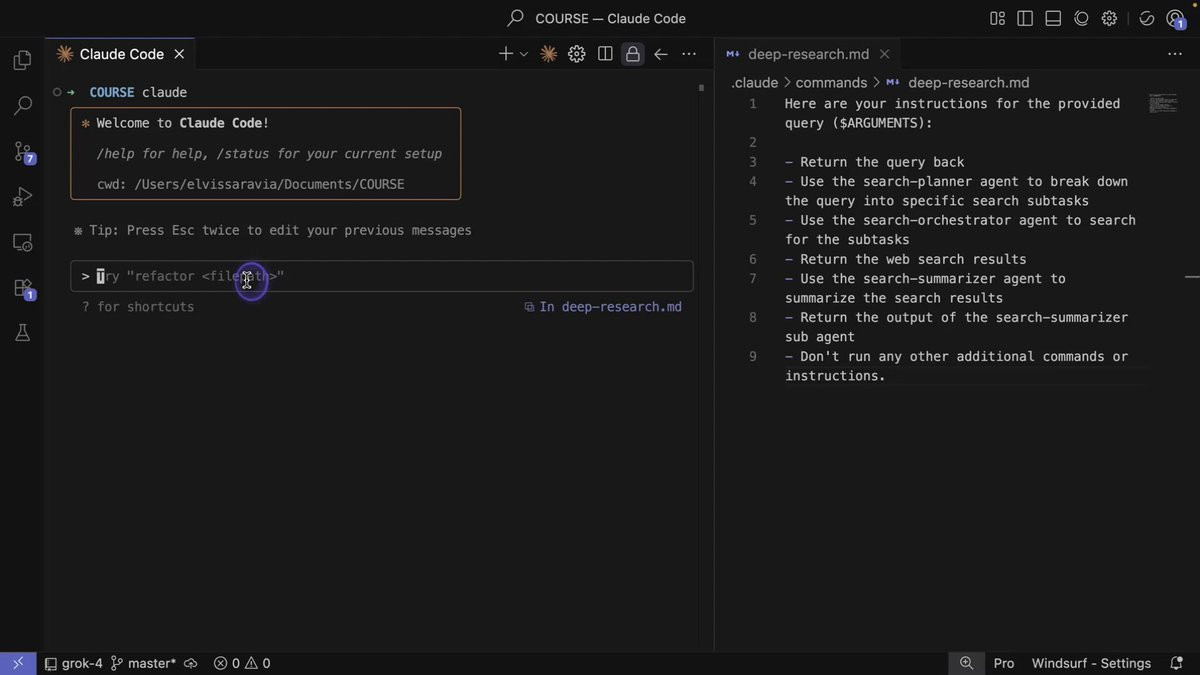This screenshot has width=1200, height=675.
Task: Click the cloud publish icon in status bar
Action: [191, 663]
